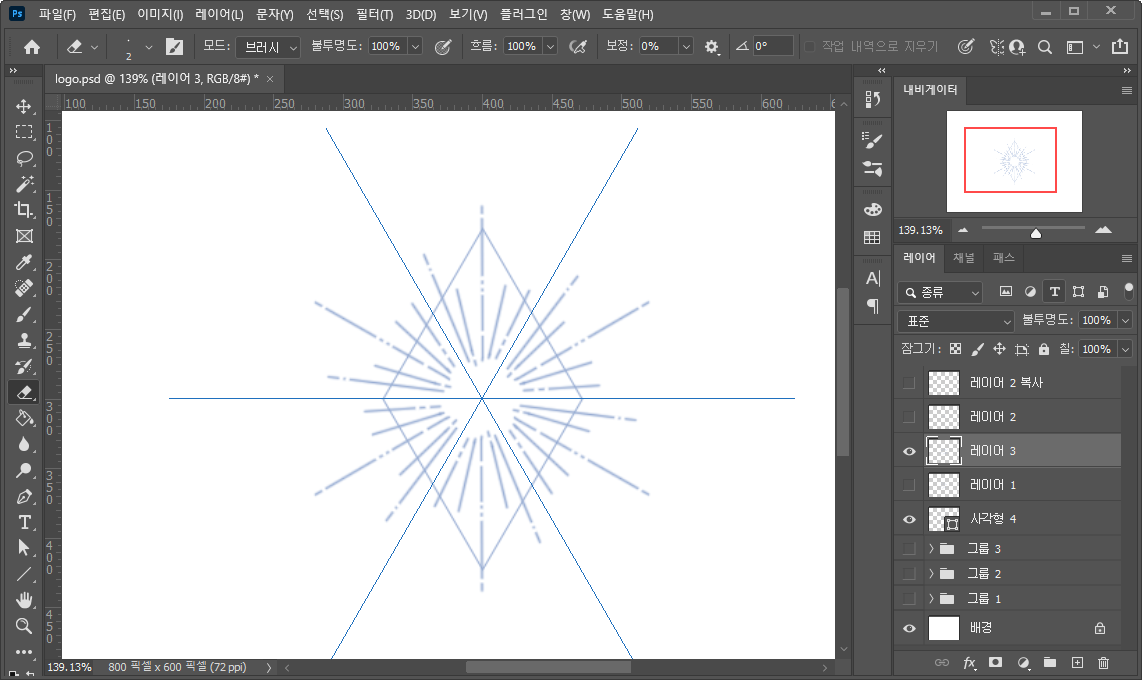Select the Paint Bucket tool

[24, 419]
